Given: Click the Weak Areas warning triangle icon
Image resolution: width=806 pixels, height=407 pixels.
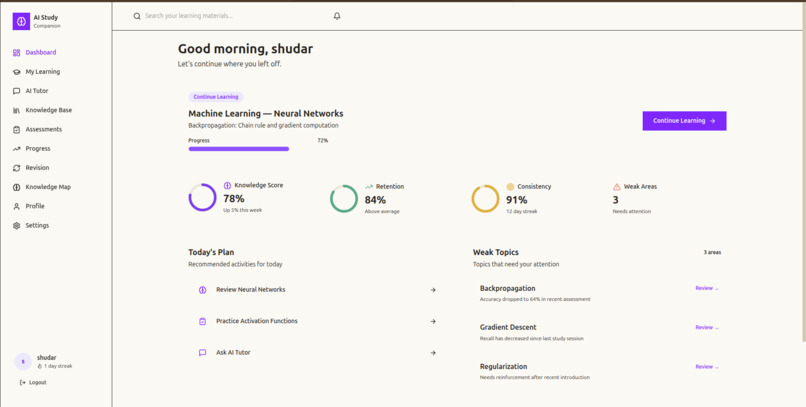Looking at the screenshot, I should coord(616,187).
